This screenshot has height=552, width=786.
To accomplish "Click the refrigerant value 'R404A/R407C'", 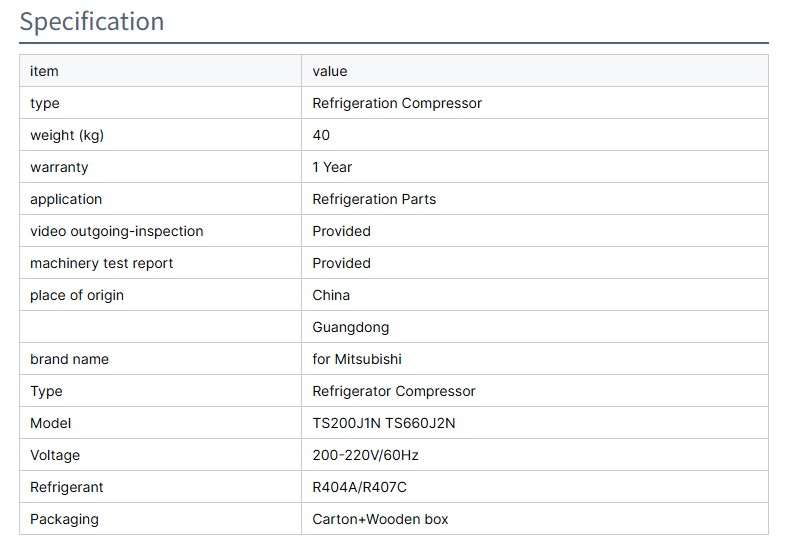I will 359,487.
